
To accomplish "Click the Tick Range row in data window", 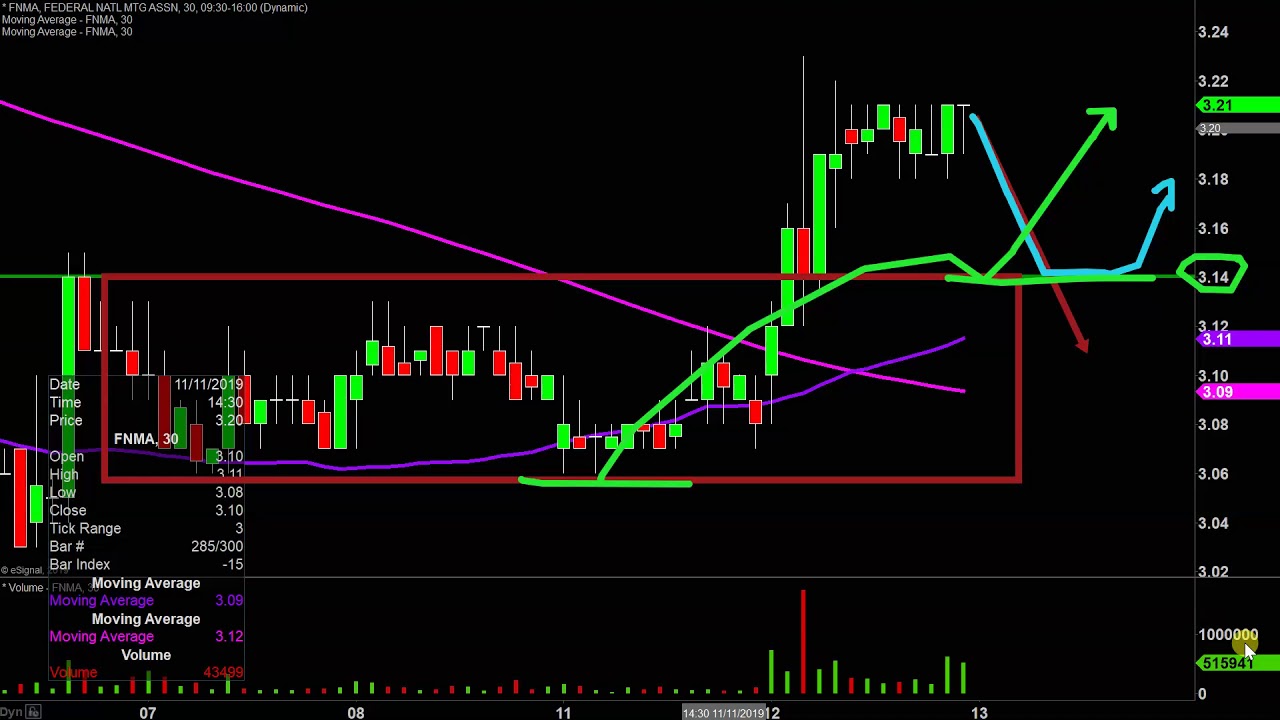I will [146, 529].
